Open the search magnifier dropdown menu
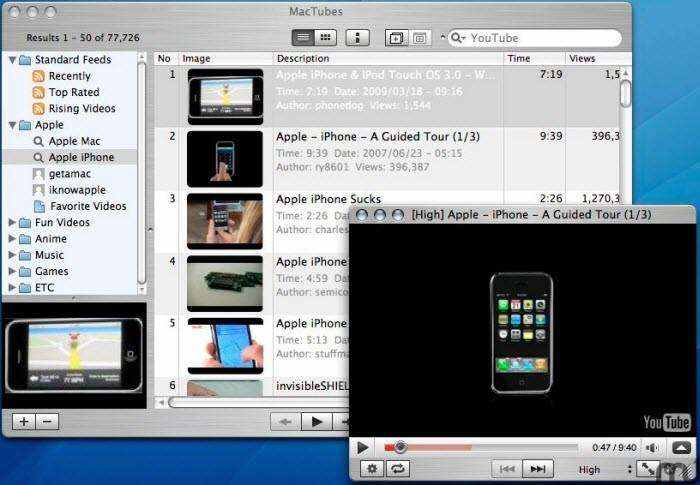This screenshot has height=485, width=700. coord(458,38)
